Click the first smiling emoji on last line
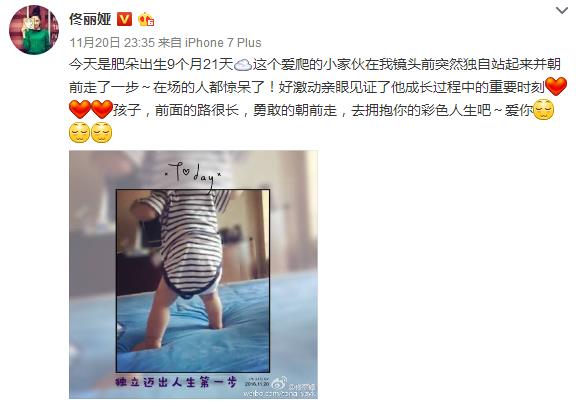Image resolution: width=579 pixels, height=406 pixels. pos(79,133)
